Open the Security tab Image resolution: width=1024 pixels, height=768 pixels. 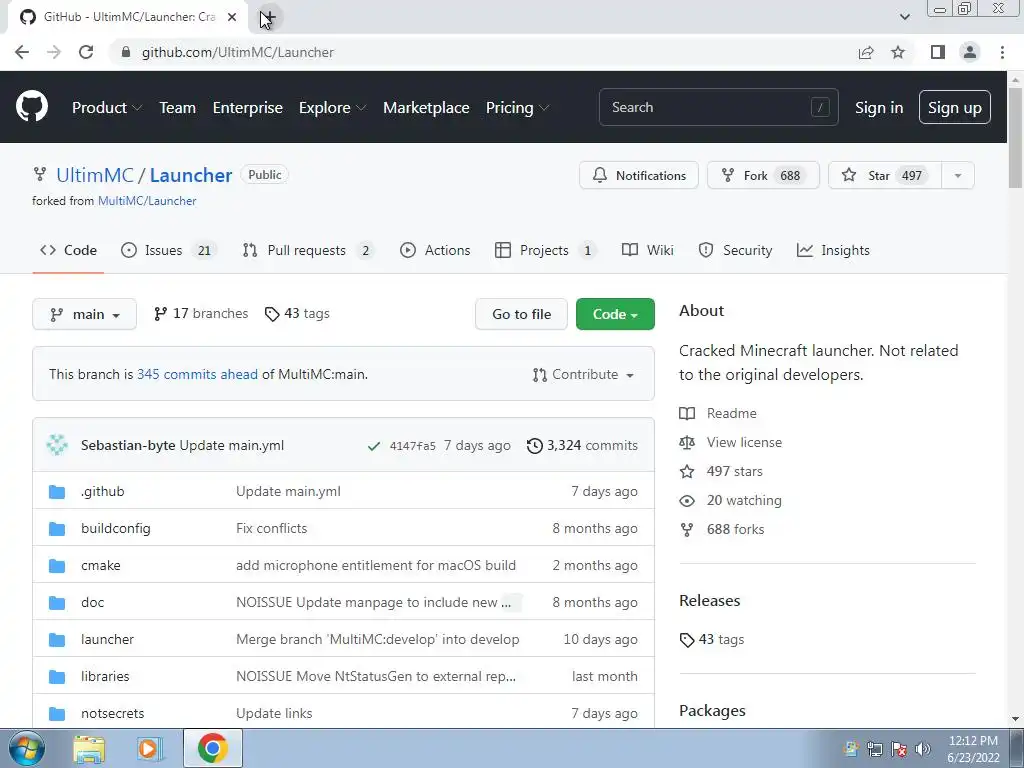(x=735, y=250)
